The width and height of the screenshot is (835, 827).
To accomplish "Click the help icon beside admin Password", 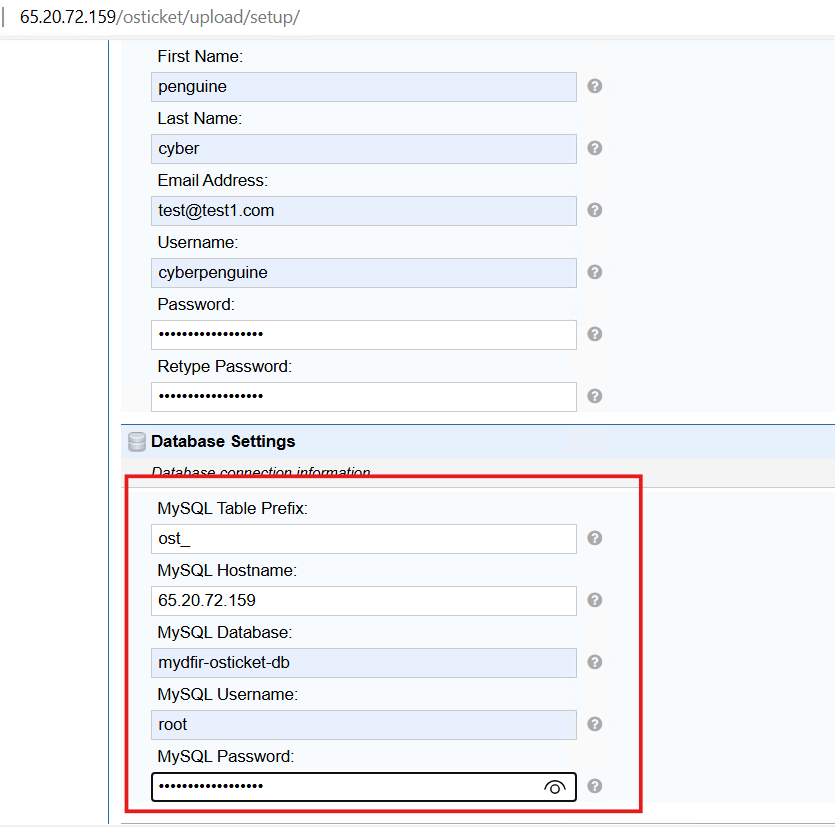I will 594,334.
